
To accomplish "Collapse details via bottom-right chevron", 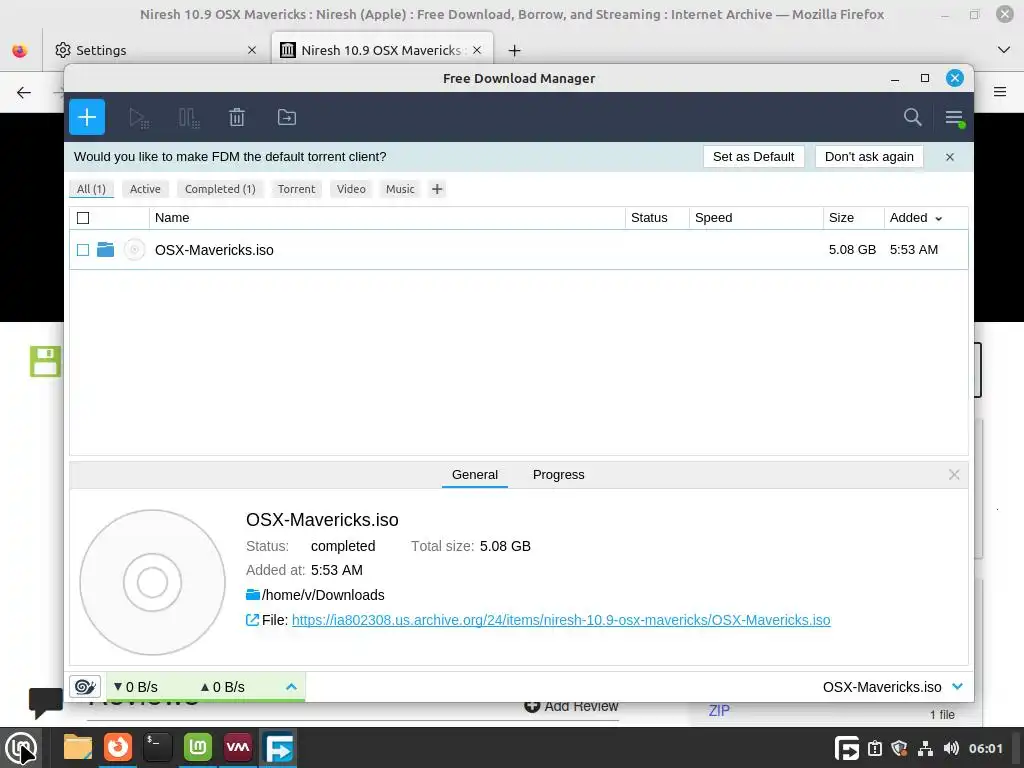I will tap(957, 686).
